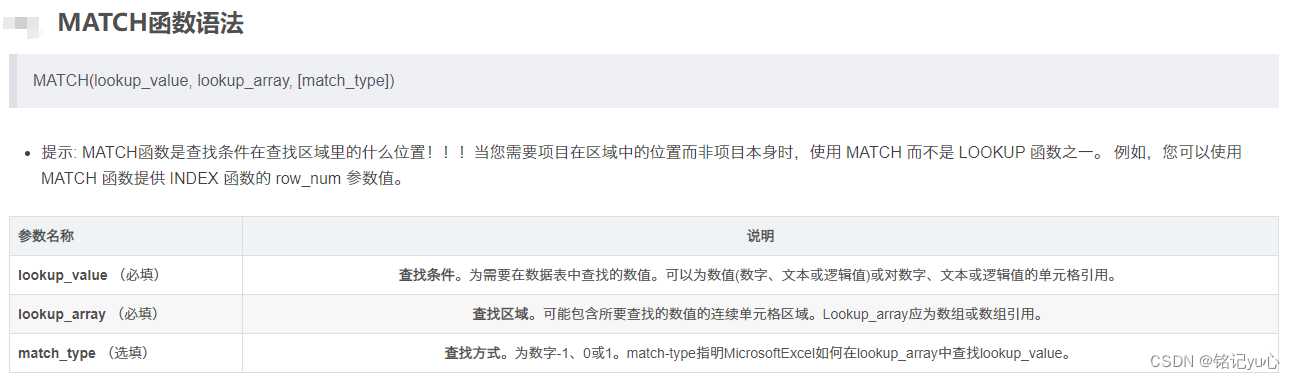Click [match_type] in the syntax line
This screenshot has width=1295, height=380.
point(343,81)
